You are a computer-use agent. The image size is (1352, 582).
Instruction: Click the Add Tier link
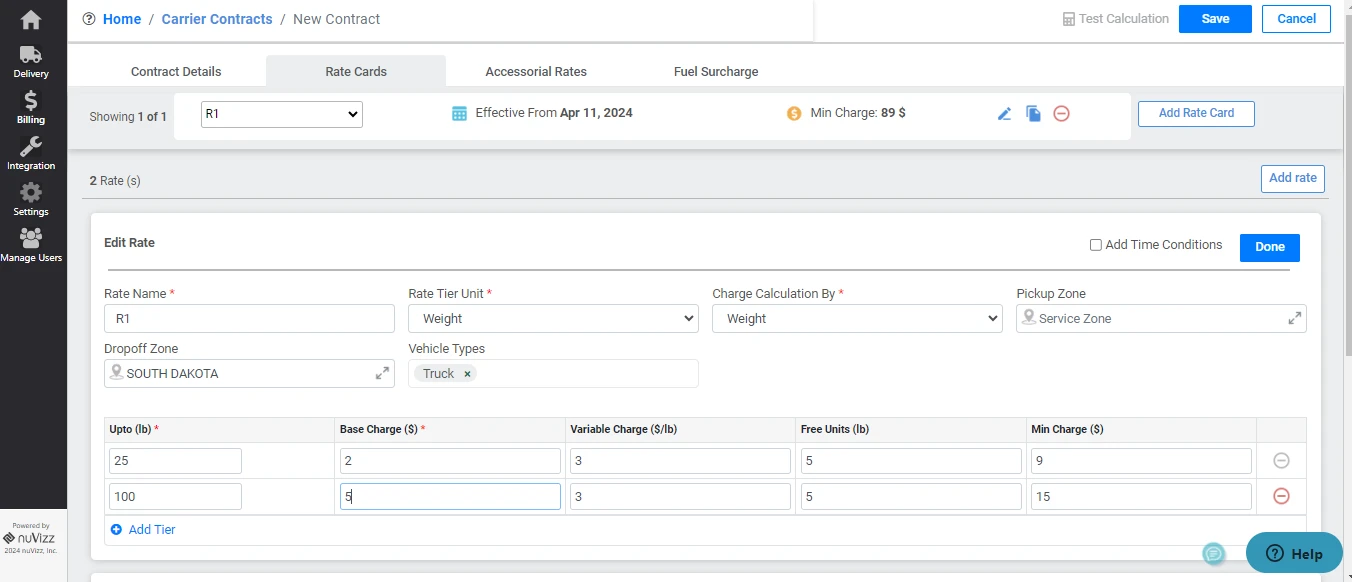coord(151,530)
